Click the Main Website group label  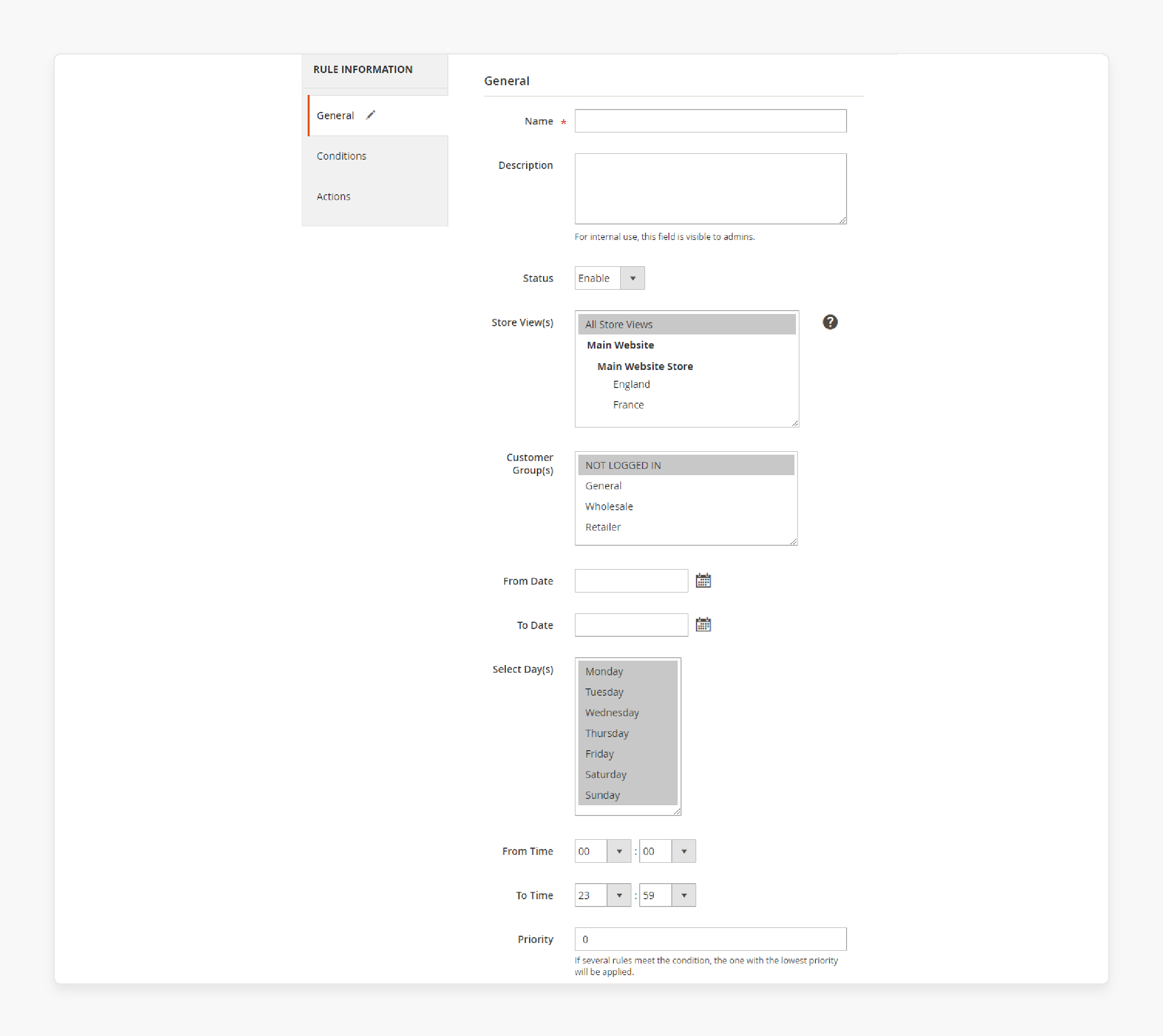(x=620, y=345)
